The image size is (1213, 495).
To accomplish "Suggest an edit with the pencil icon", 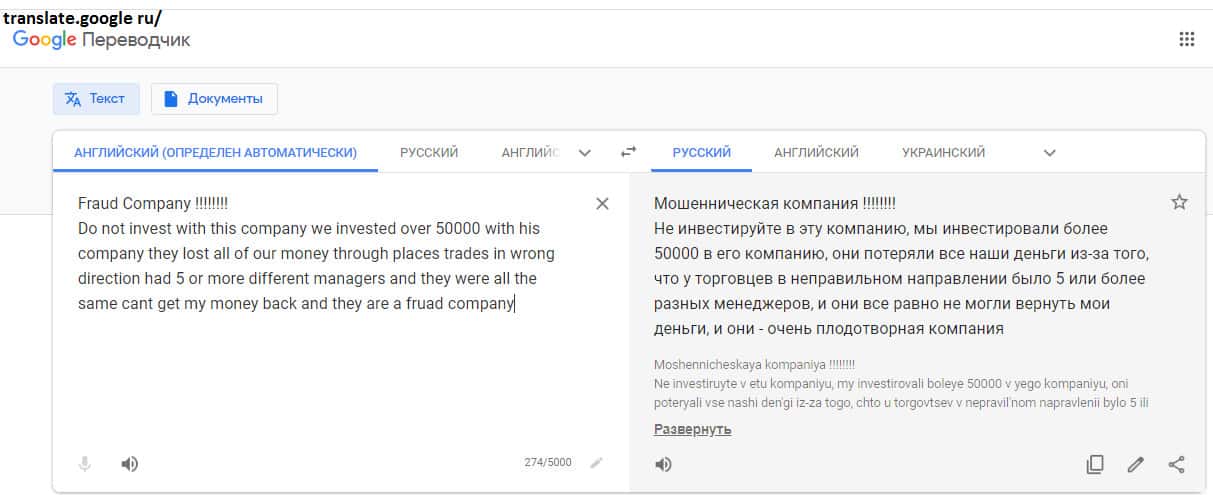I will 1135,464.
